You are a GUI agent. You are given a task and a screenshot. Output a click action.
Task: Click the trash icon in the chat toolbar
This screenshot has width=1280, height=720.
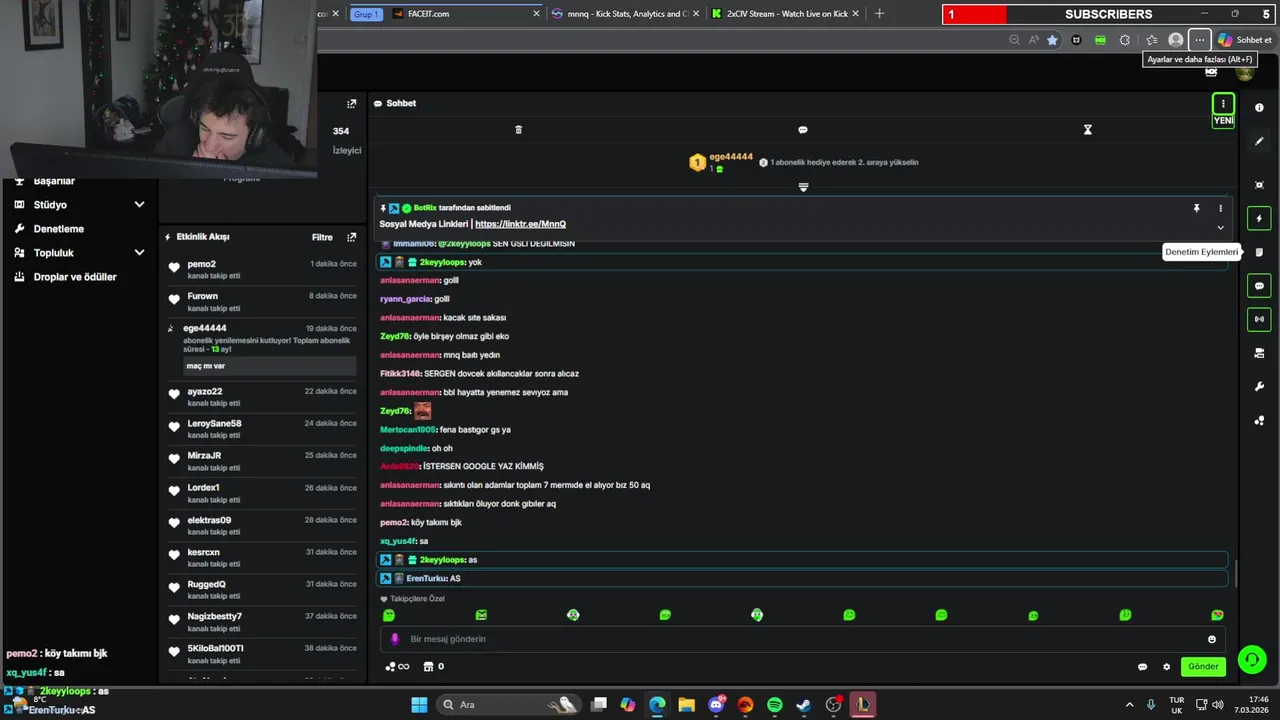[x=518, y=130]
